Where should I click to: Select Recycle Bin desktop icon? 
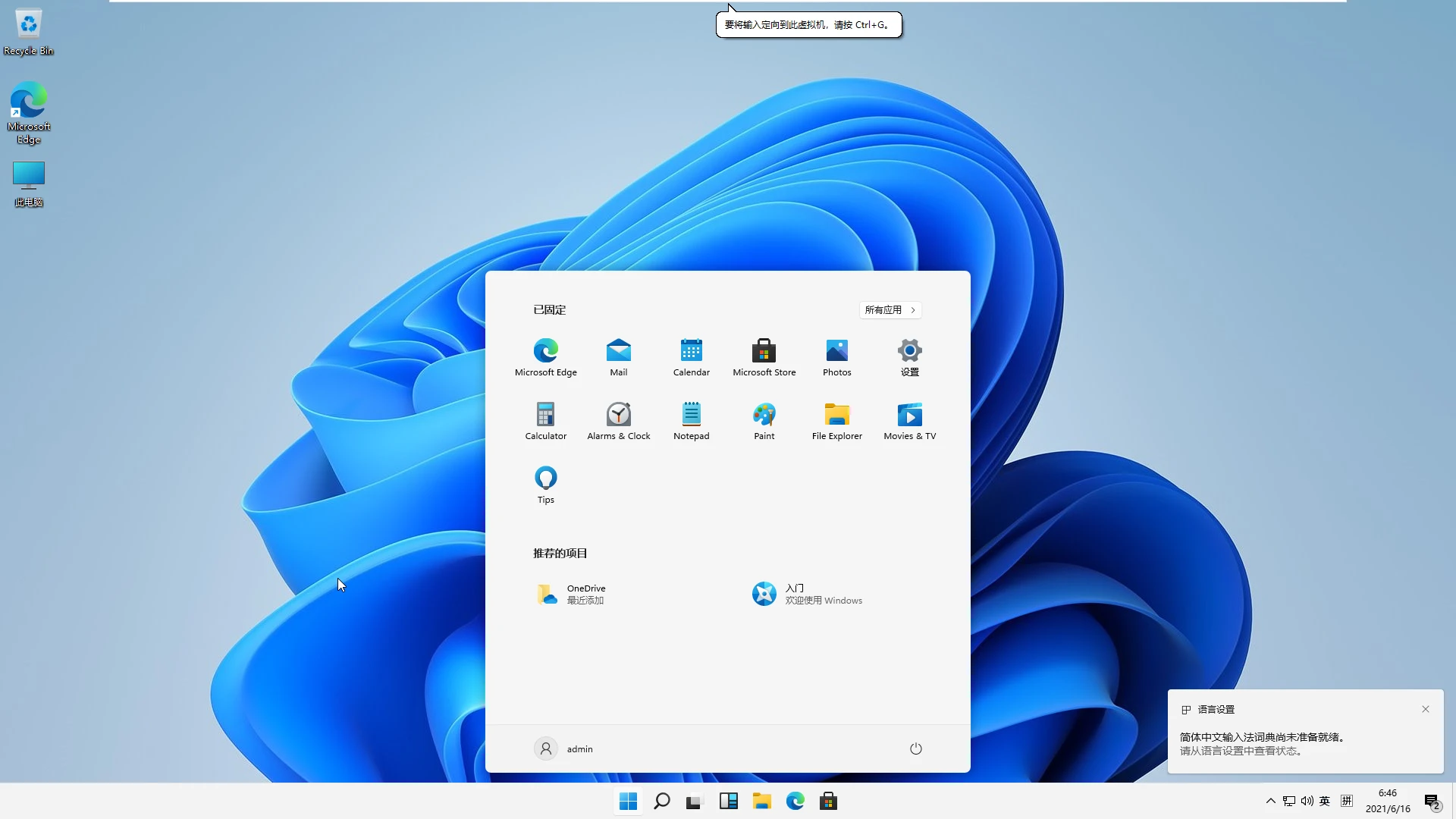(x=29, y=32)
